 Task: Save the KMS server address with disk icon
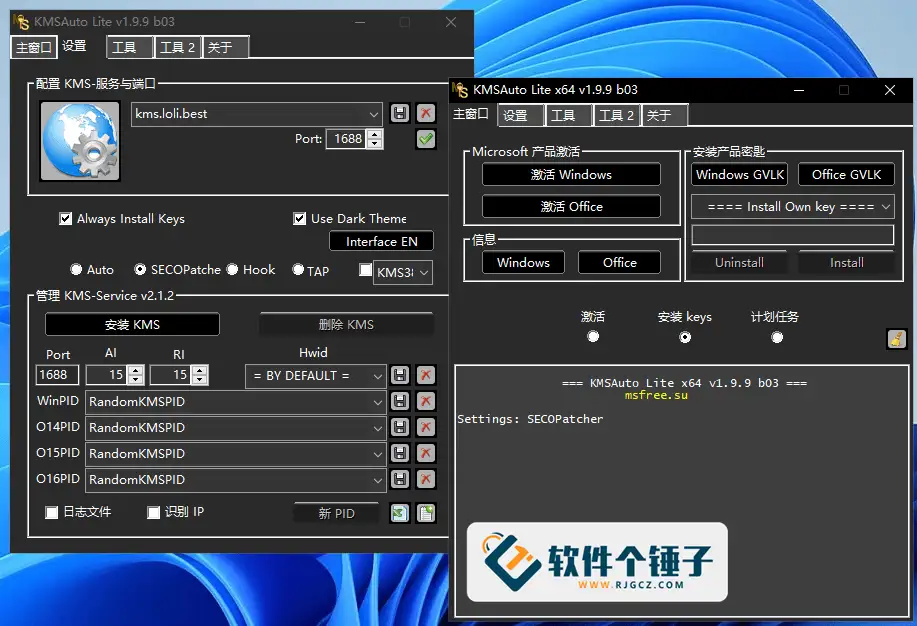(399, 113)
